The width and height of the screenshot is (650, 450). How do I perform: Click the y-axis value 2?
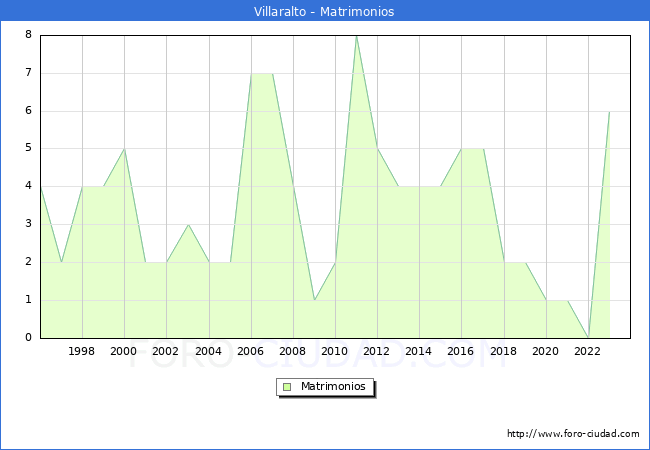point(29,262)
